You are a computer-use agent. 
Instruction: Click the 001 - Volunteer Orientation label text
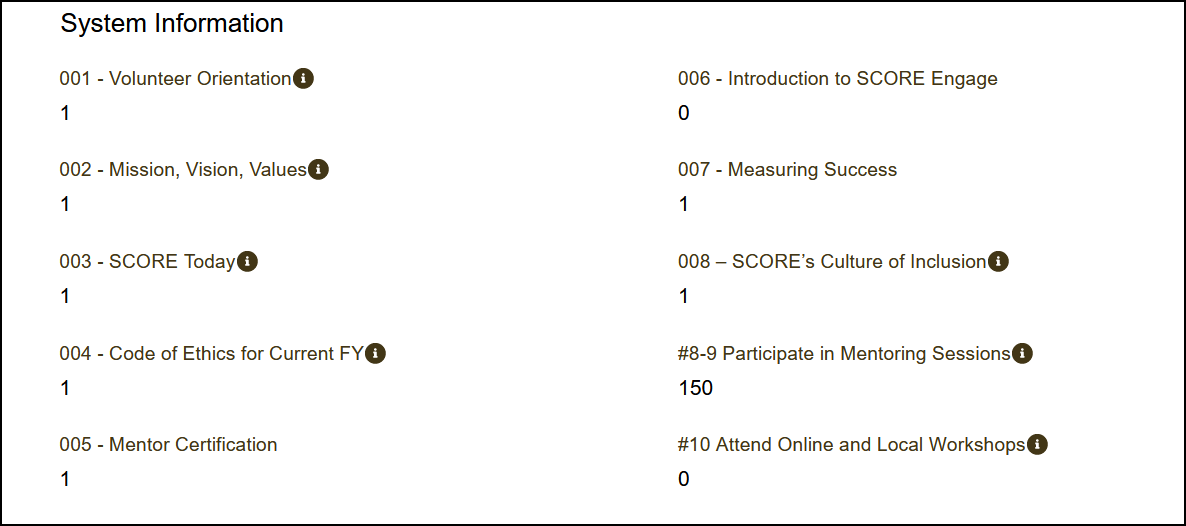click(x=175, y=78)
